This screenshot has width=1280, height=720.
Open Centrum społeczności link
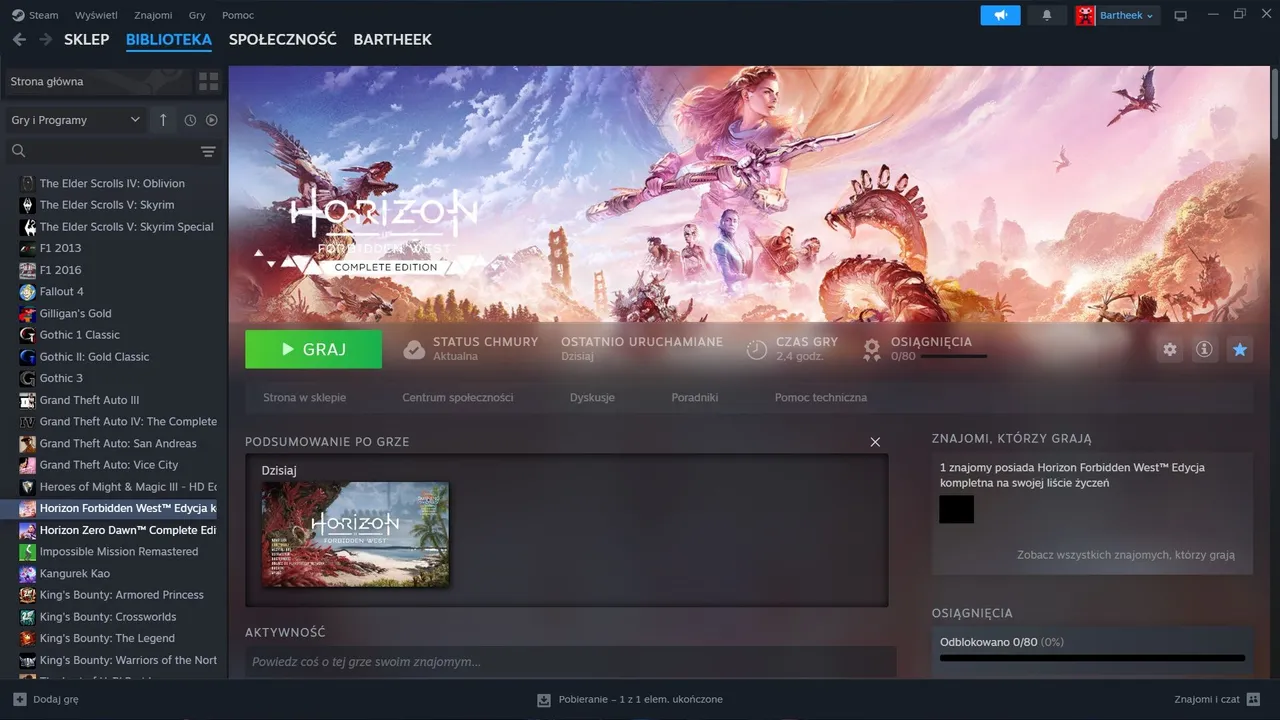458,397
